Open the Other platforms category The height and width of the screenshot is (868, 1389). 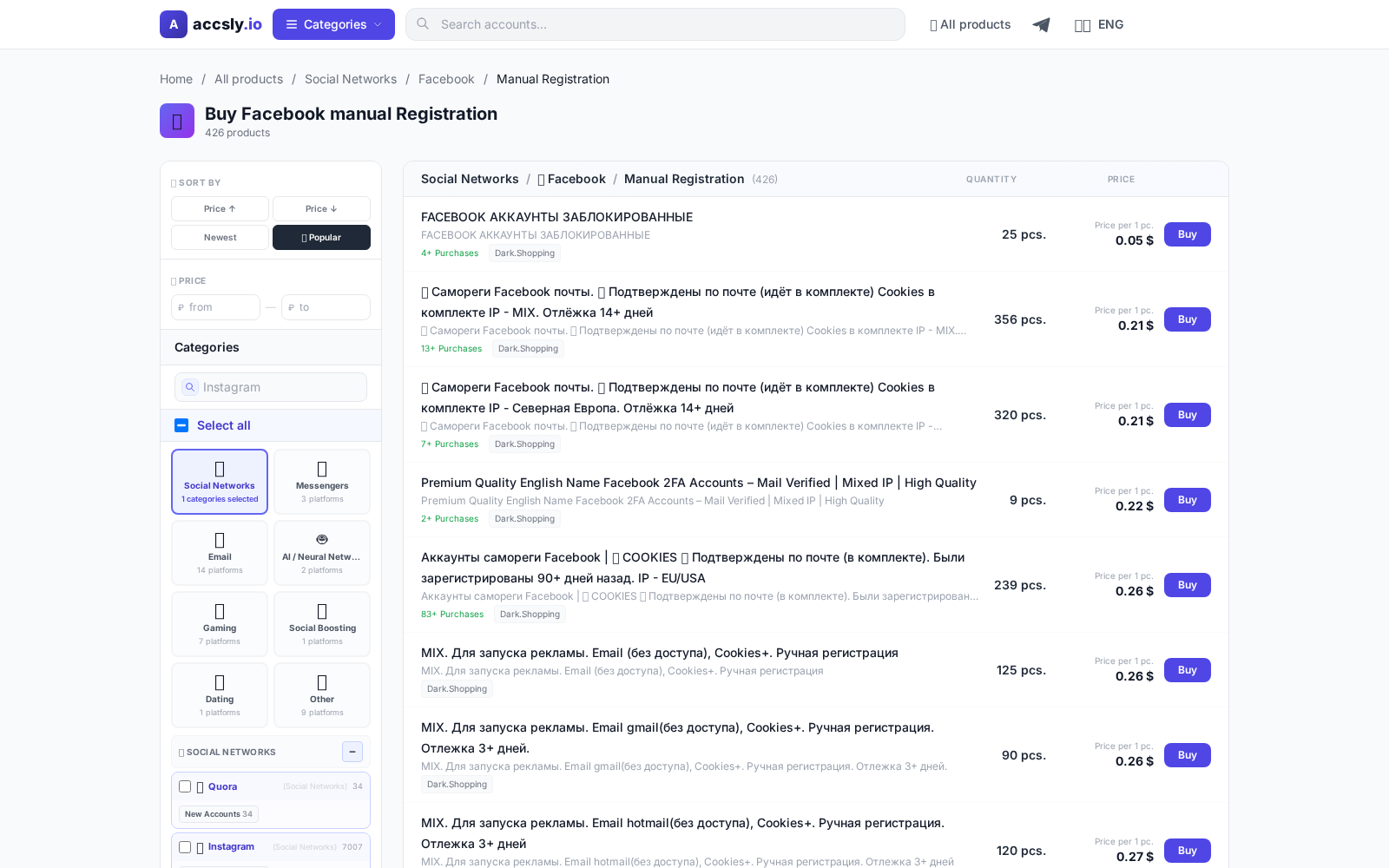(321, 694)
